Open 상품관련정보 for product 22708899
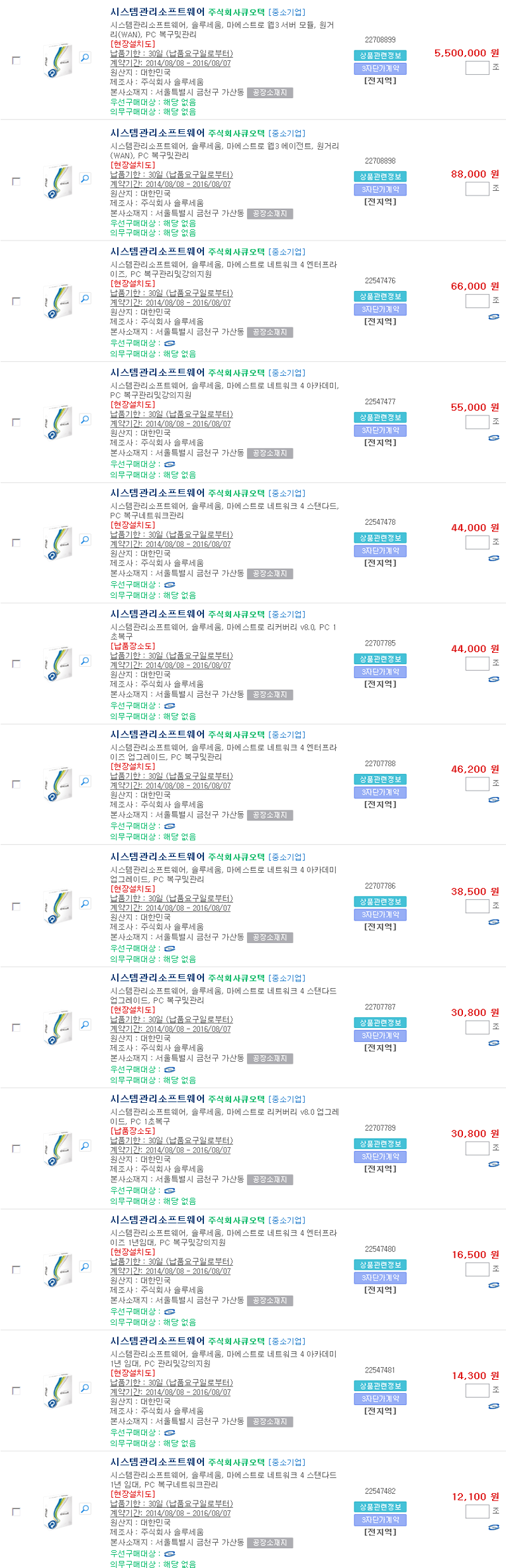This screenshot has height=1568, width=506. [380, 56]
